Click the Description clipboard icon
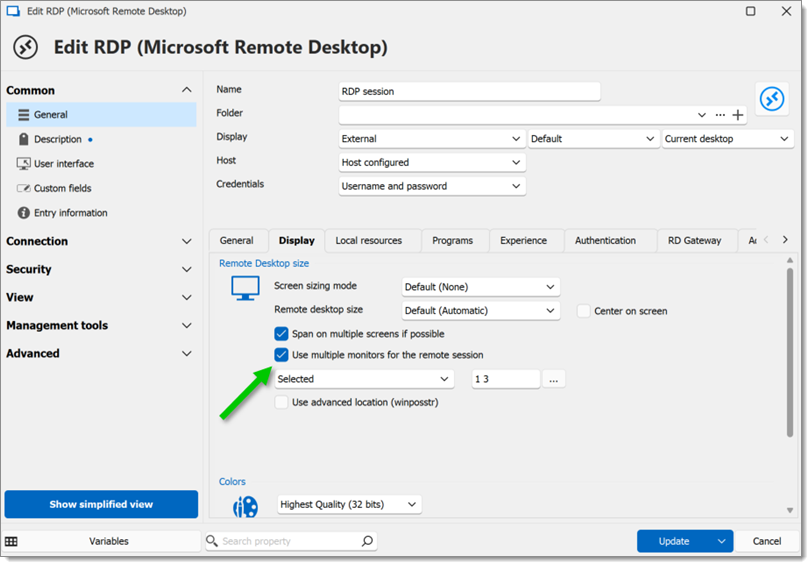The image size is (812, 567). pos(23,139)
